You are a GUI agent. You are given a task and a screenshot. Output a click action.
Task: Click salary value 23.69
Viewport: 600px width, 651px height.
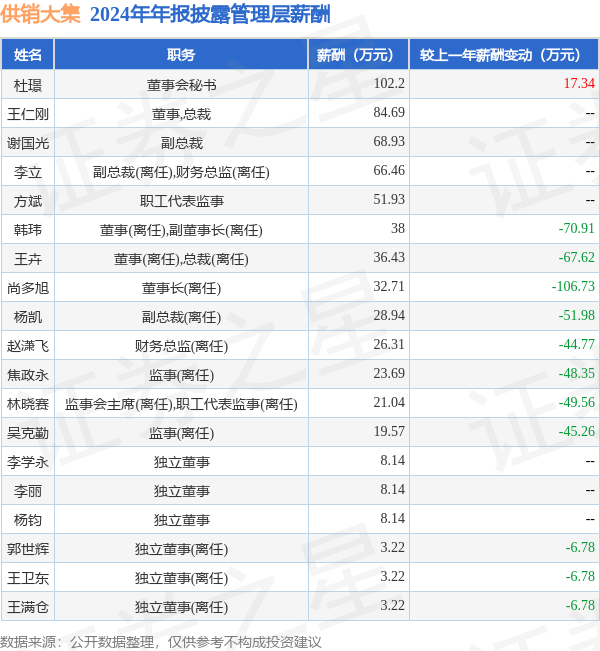(389, 374)
